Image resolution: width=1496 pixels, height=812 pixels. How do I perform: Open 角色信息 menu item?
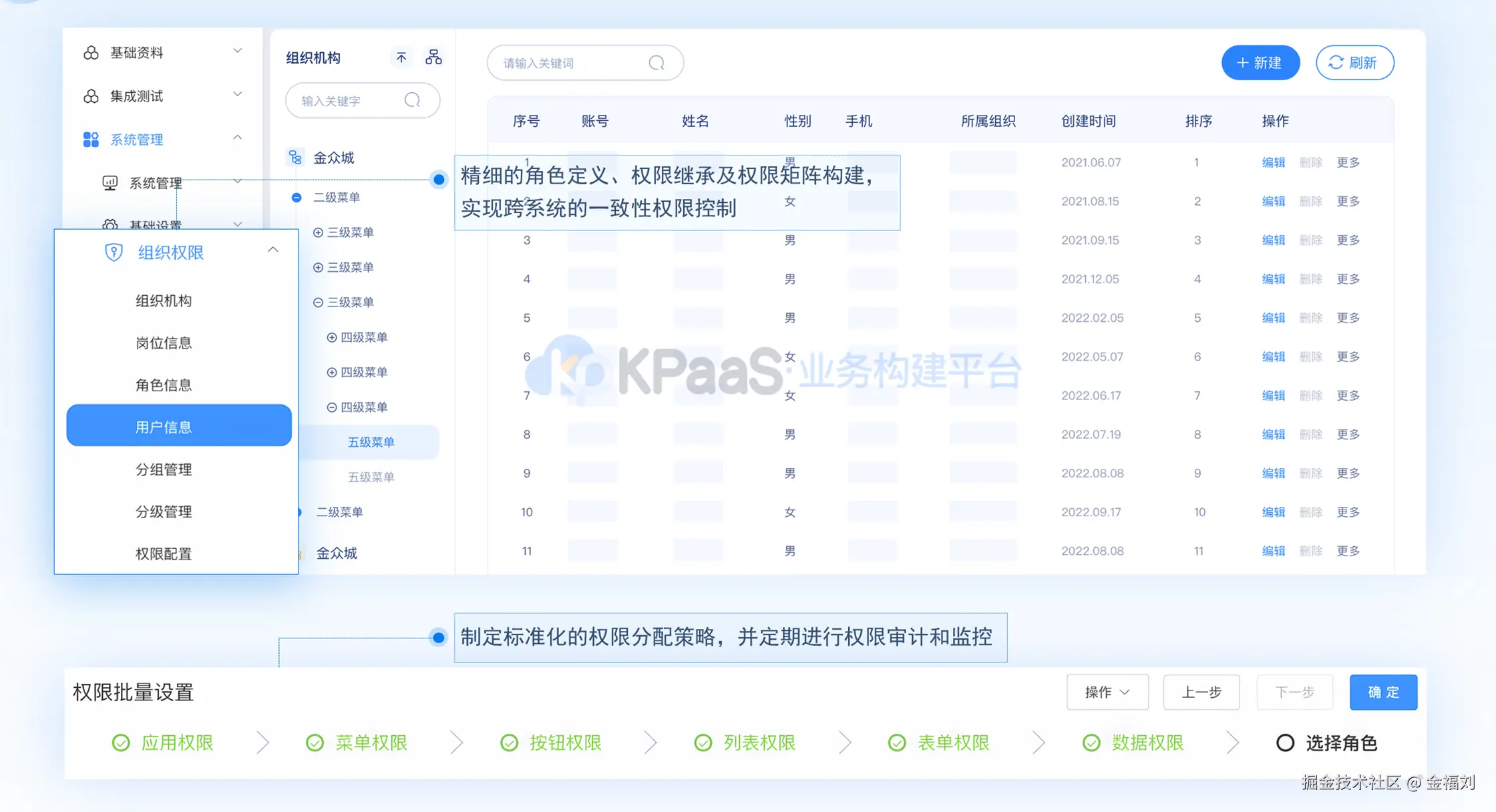(164, 385)
